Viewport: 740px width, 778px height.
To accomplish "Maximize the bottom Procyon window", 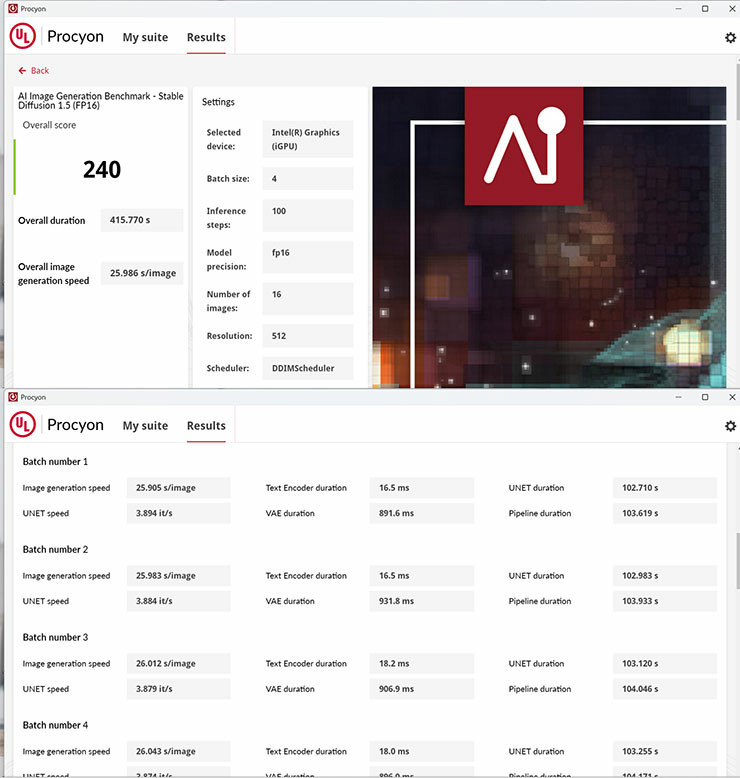I will click(705, 397).
